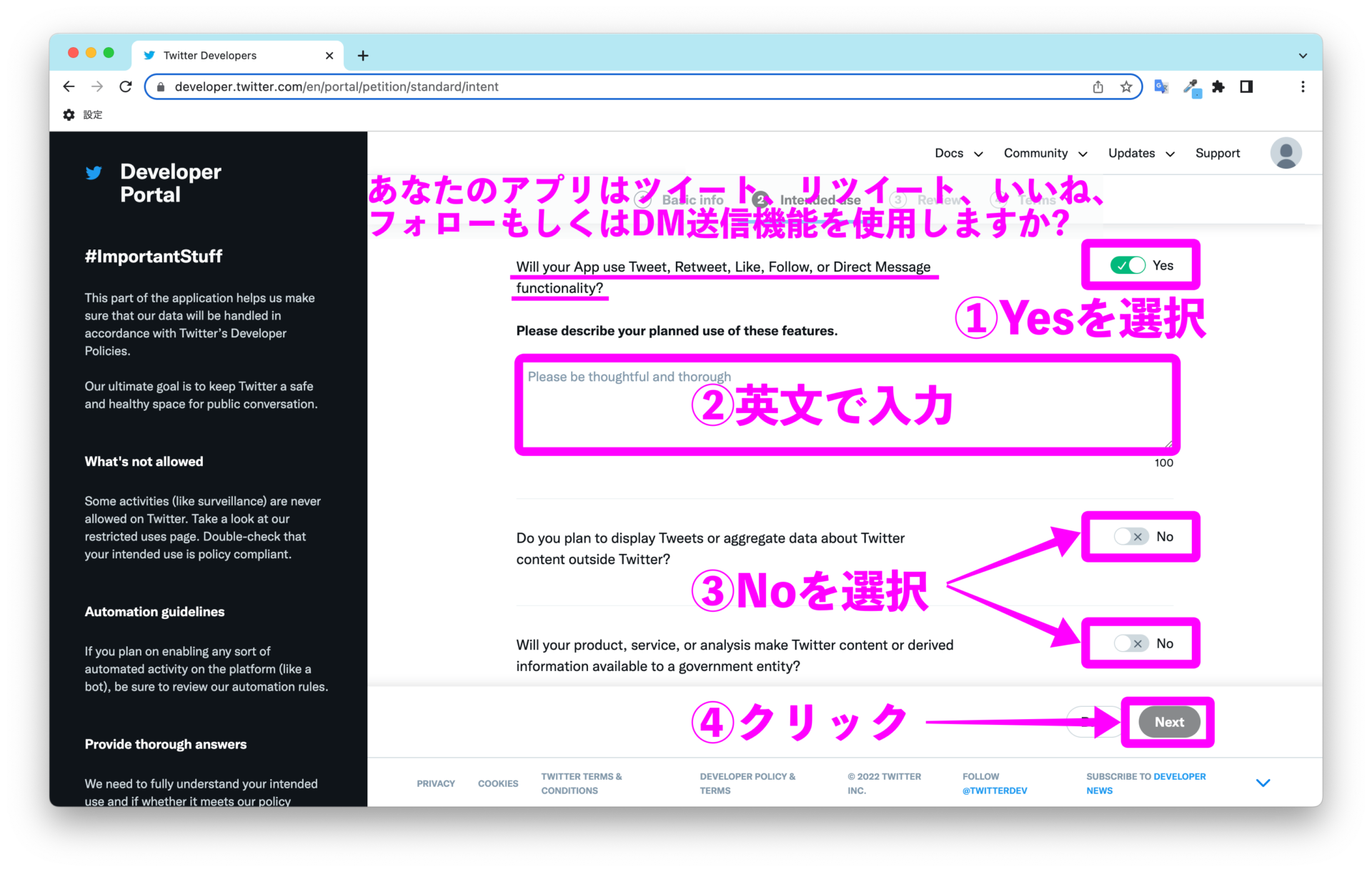Click the profile avatar in the top bar
1372x872 pixels.
coord(1285,153)
